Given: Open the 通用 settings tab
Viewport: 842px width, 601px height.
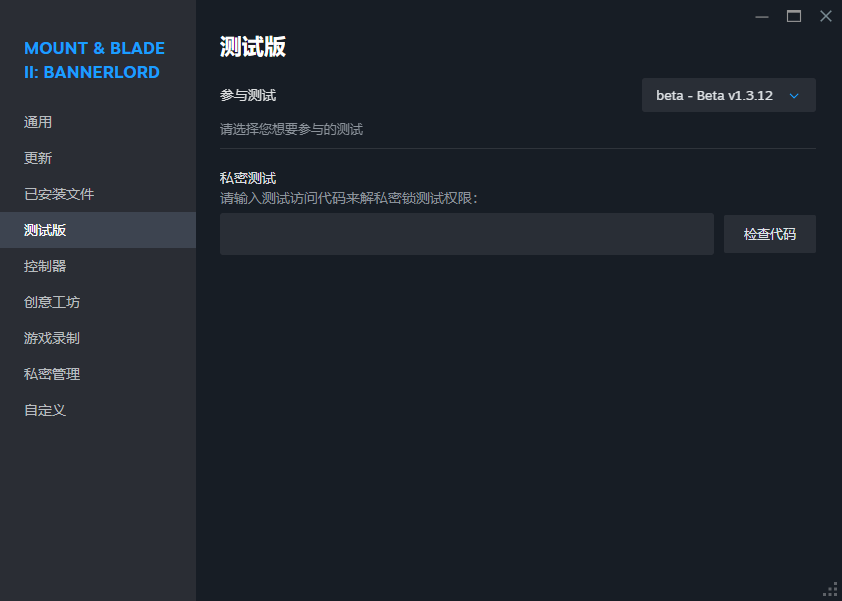Looking at the screenshot, I should click(x=38, y=122).
